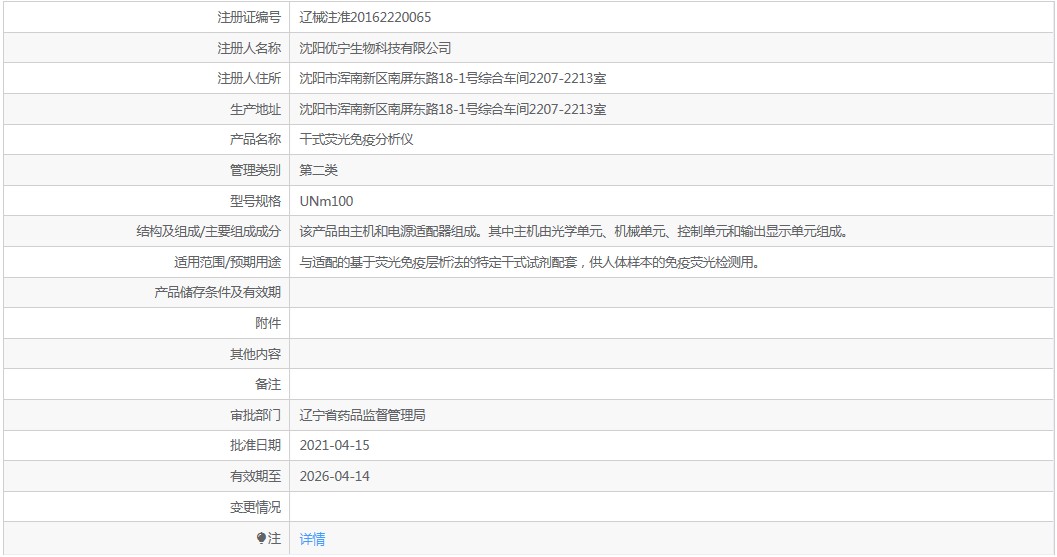Select model specification UNm100
The image size is (1057, 557).
click(326, 201)
